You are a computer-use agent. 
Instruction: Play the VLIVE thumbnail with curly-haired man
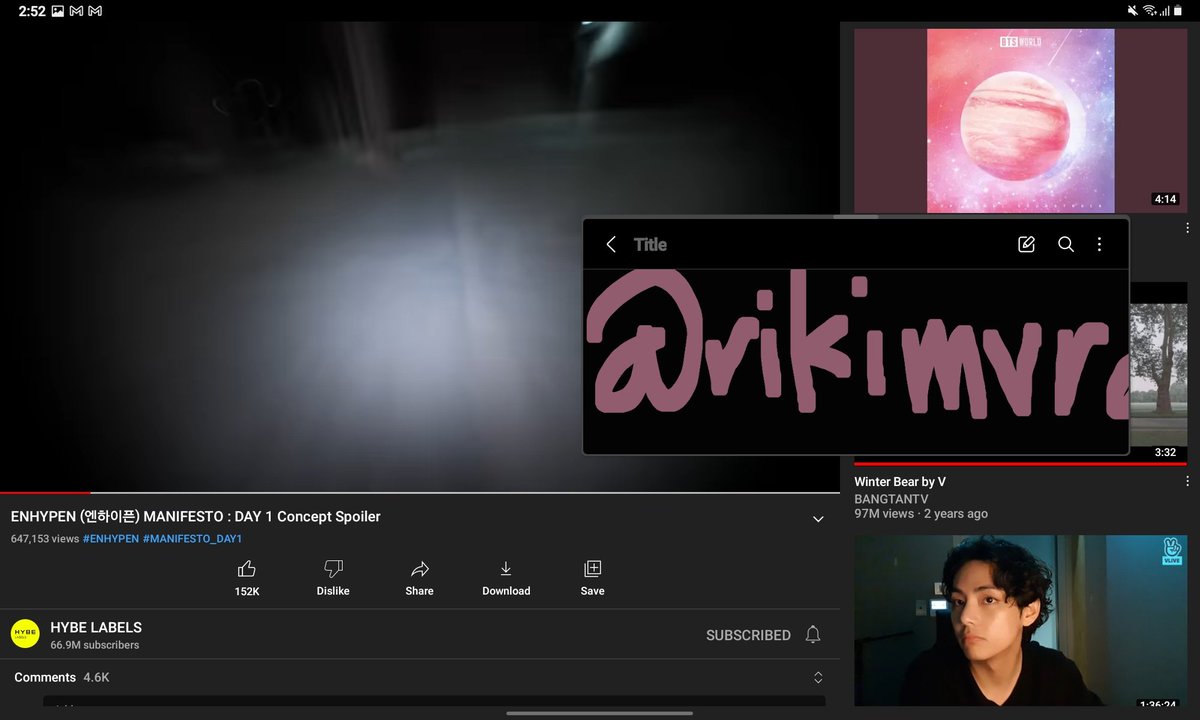coord(1020,621)
